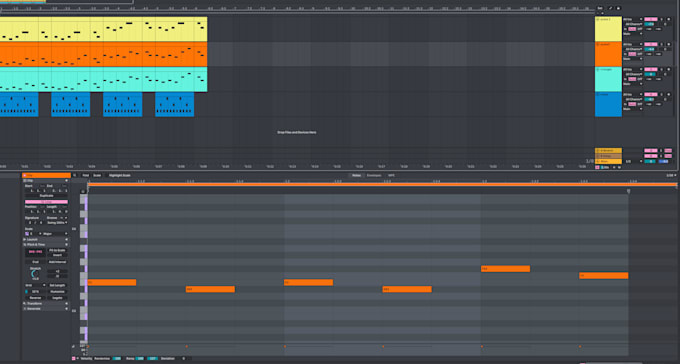Open All Ins input dropdown on orange track
Screen dimensions: 680x364
pos(633,44)
